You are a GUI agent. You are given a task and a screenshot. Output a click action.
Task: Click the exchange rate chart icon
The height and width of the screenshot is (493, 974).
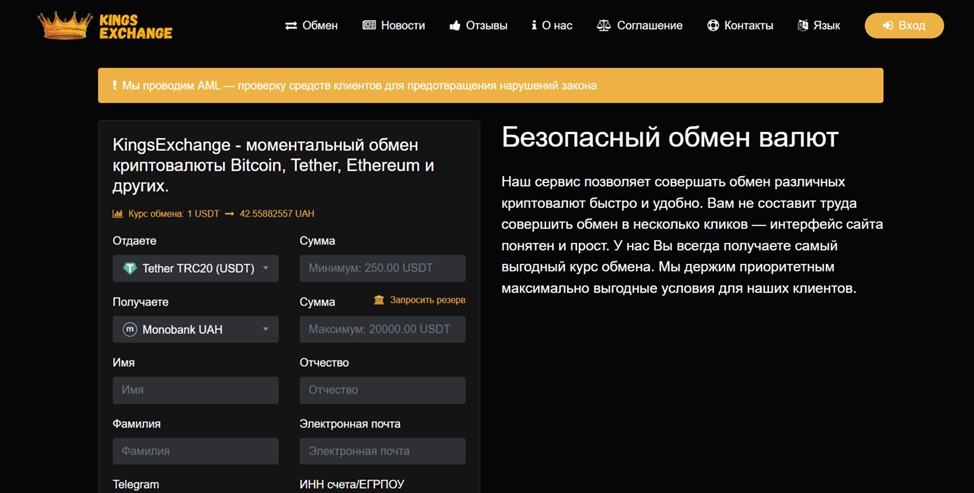click(118, 214)
